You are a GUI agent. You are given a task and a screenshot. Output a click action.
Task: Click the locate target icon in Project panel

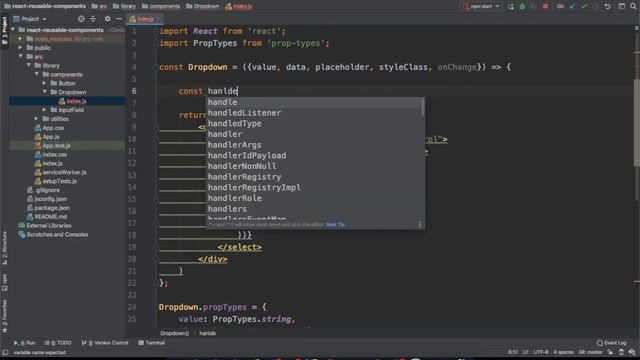point(81,19)
